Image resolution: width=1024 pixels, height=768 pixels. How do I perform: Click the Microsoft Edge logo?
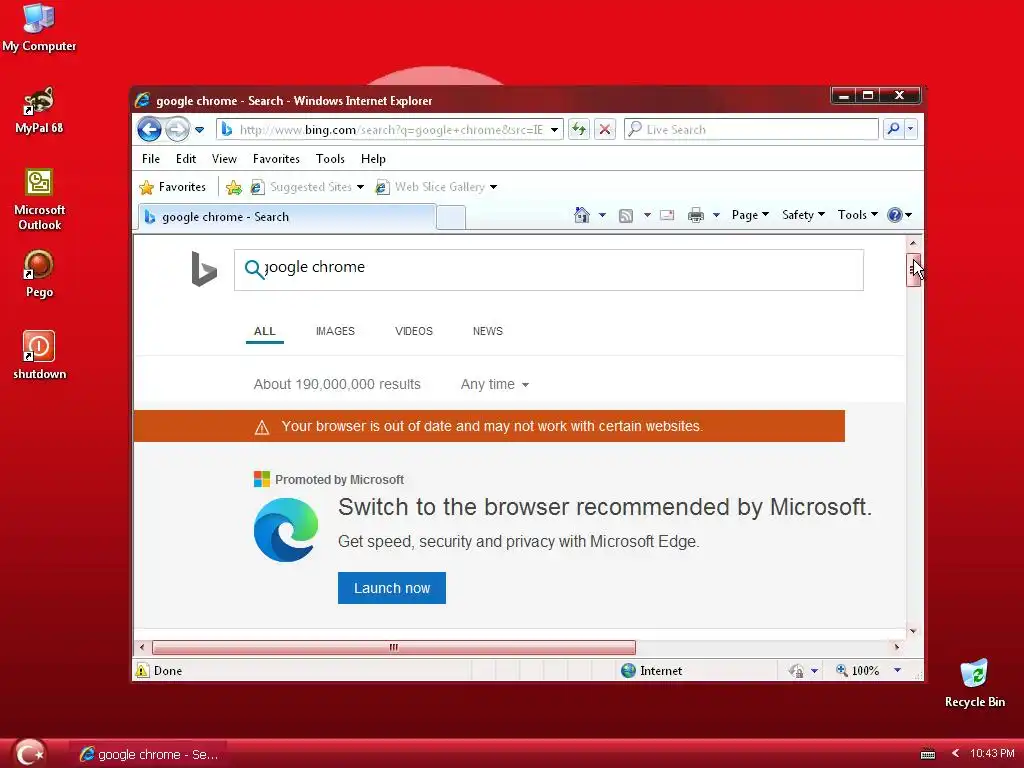pyautogui.click(x=286, y=530)
